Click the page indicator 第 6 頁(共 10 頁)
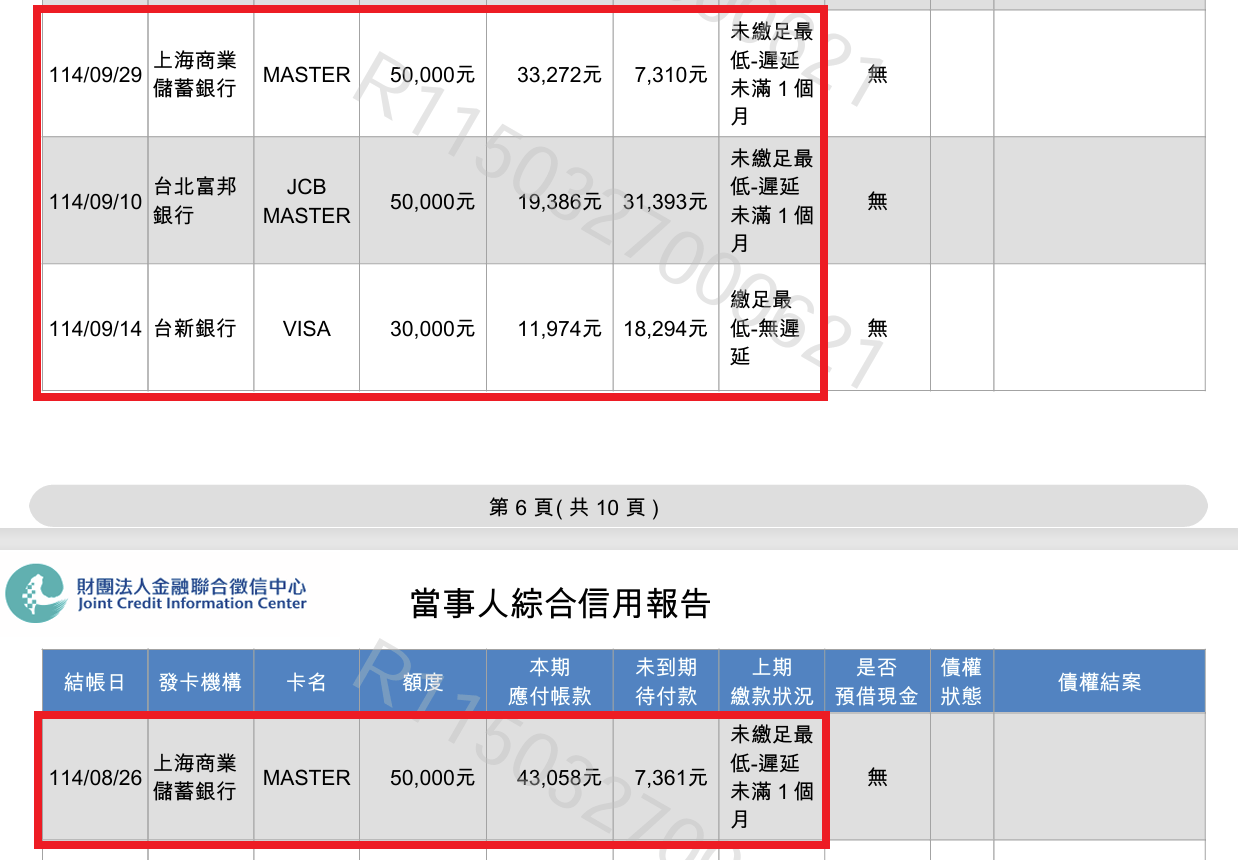This screenshot has height=860, width=1238. tap(574, 508)
